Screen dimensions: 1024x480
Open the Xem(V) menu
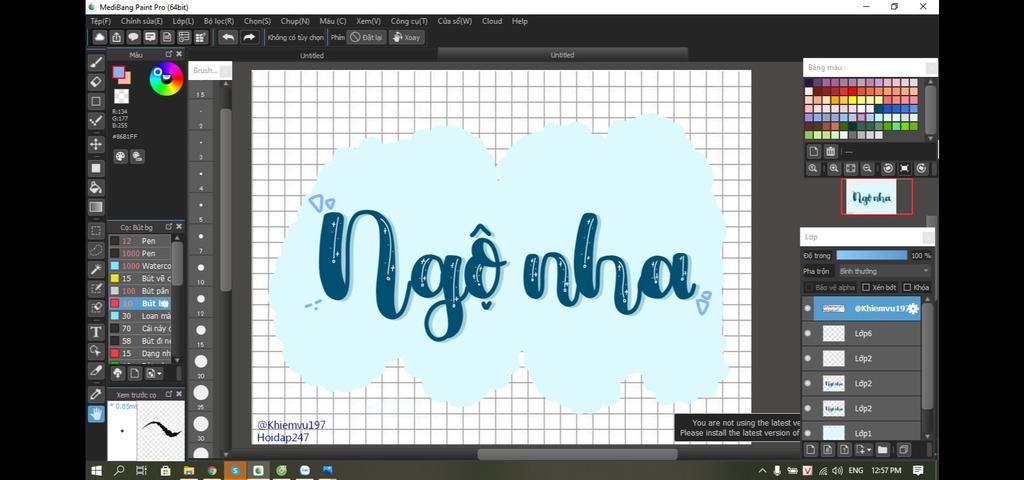pyautogui.click(x=368, y=21)
